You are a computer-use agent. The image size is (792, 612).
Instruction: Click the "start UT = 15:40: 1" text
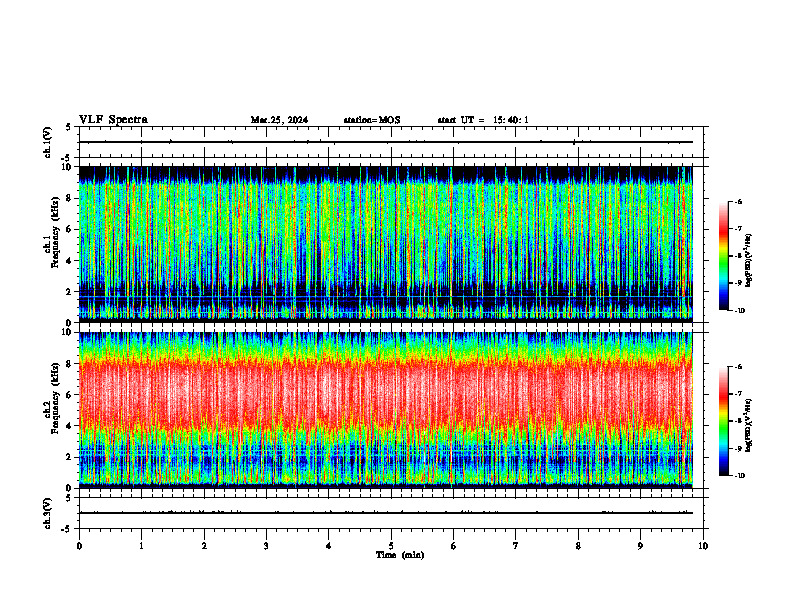tap(483, 120)
